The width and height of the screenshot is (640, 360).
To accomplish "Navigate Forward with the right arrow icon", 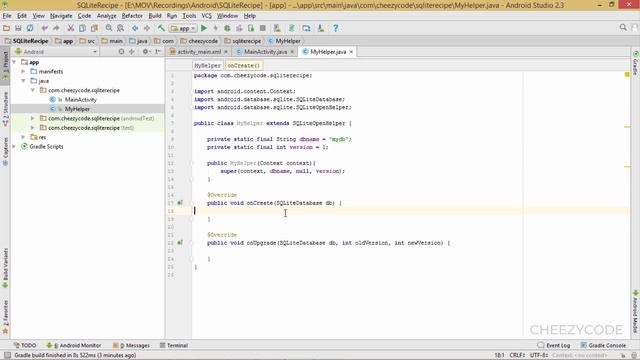I will [147, 28].
